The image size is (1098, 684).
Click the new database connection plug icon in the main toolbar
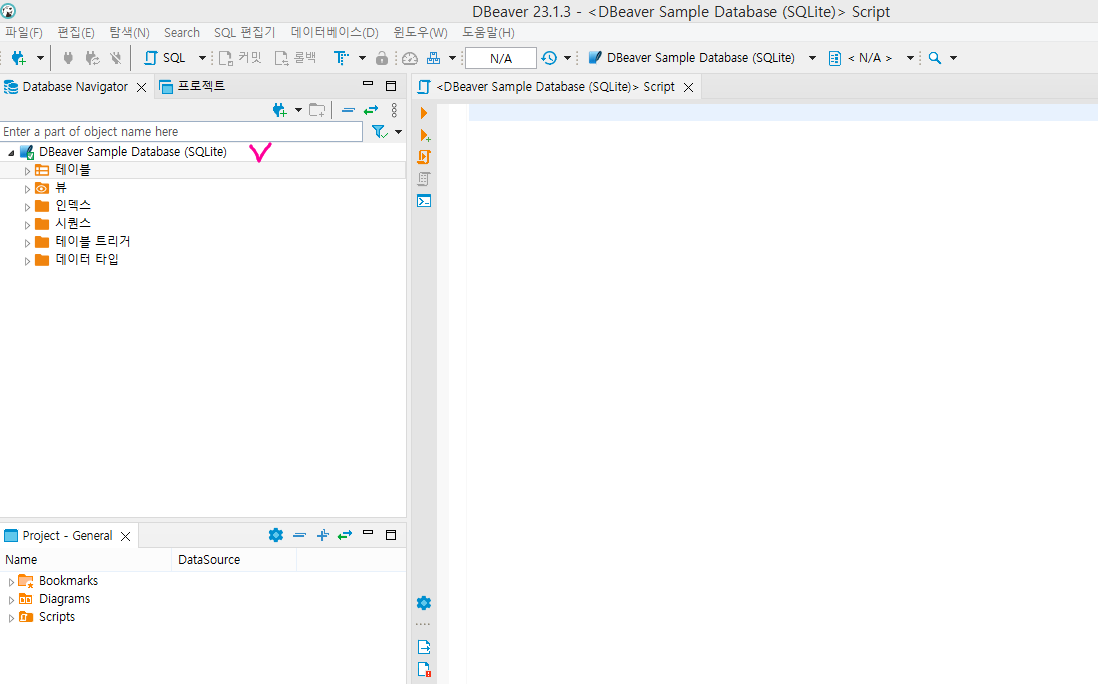coord(19,58)
